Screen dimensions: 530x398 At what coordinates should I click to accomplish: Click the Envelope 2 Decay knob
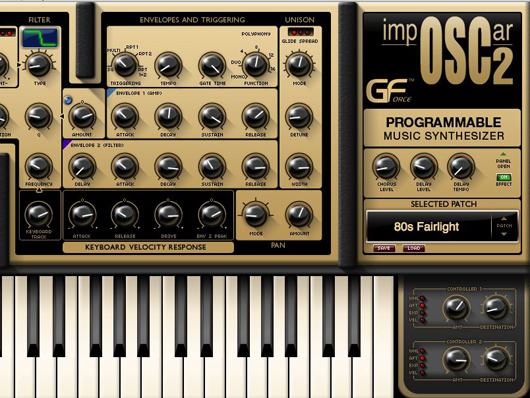pos(168,167)
